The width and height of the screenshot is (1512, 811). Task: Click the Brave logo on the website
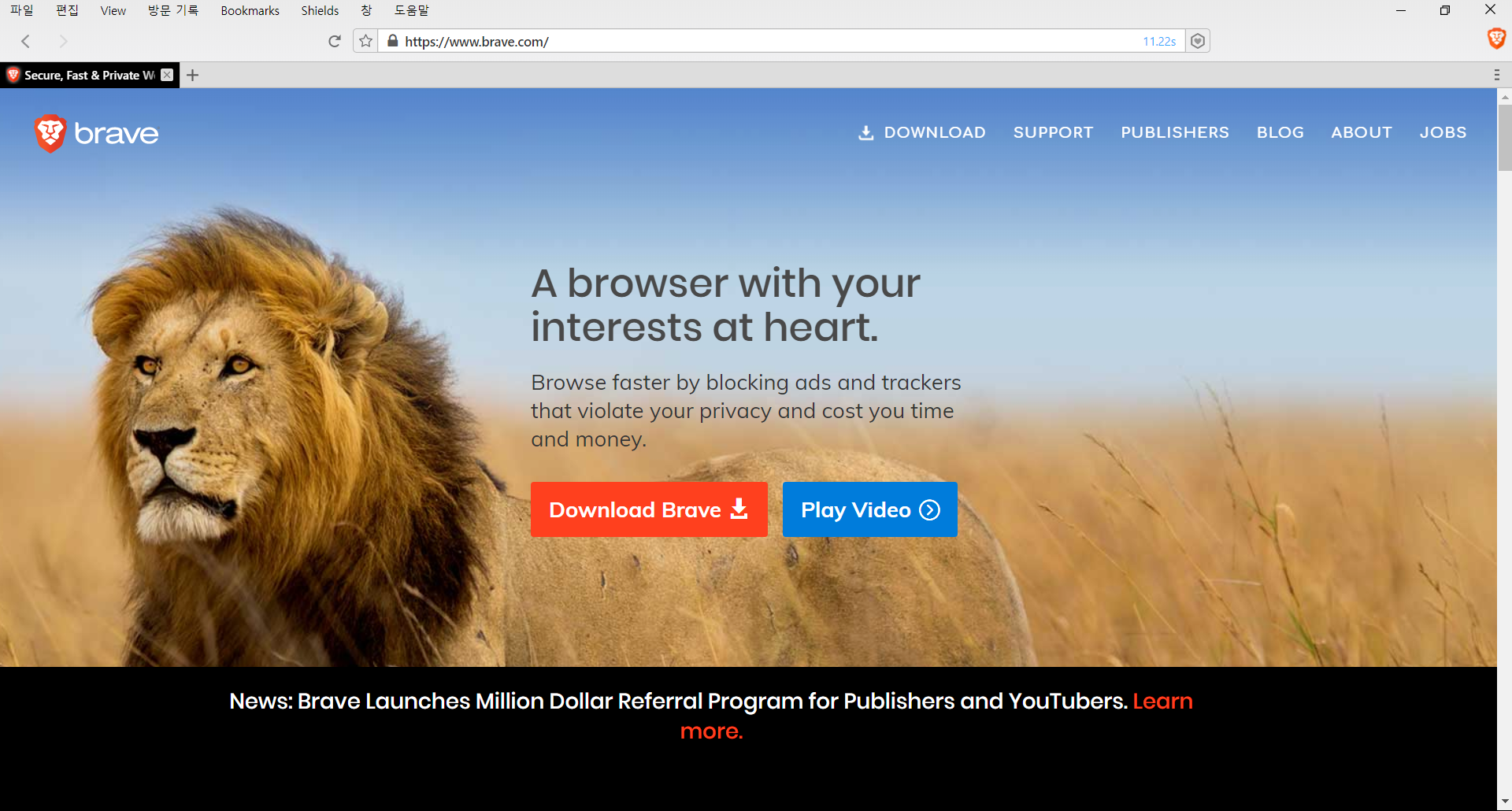(x=96, y=133)
